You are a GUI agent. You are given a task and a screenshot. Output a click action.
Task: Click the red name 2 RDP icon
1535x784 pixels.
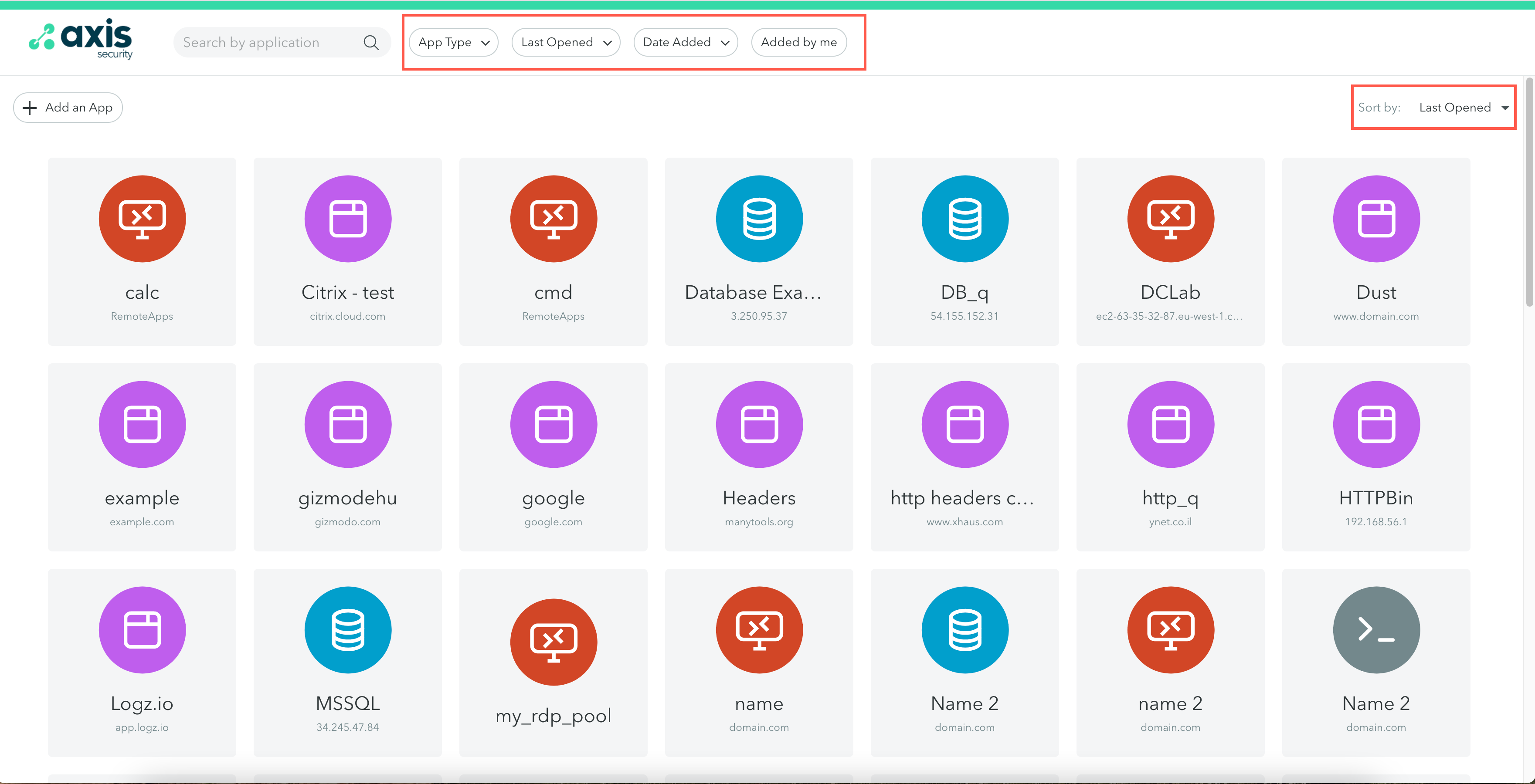click(1170, 630)
